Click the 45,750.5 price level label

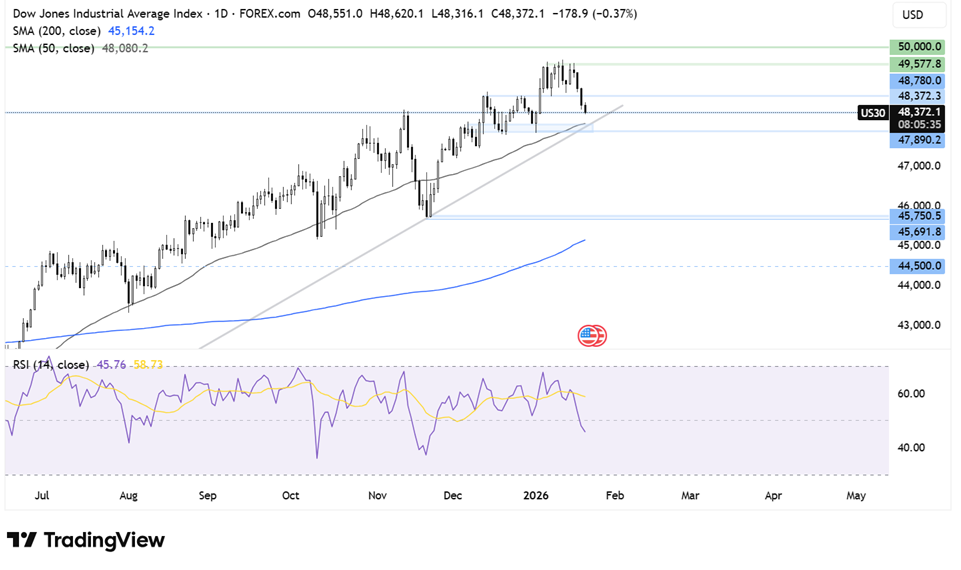pyautogui.click(x=917, y=216)
